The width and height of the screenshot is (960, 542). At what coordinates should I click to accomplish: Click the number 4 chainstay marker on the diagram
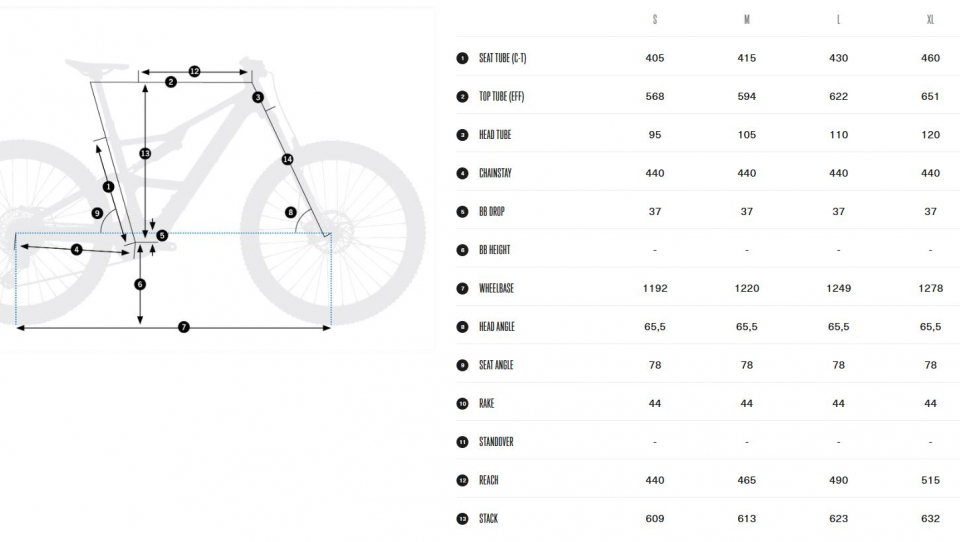coord(76,250)
